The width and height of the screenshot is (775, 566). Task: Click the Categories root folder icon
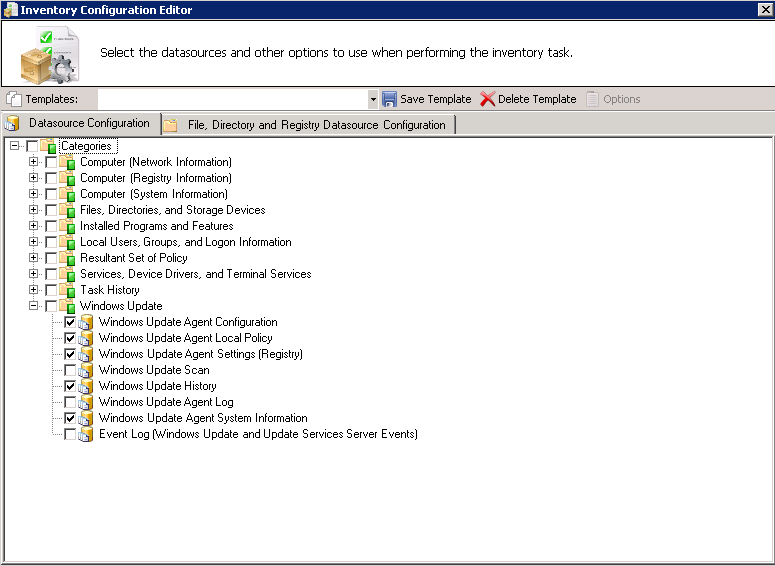tap(48, 146)
